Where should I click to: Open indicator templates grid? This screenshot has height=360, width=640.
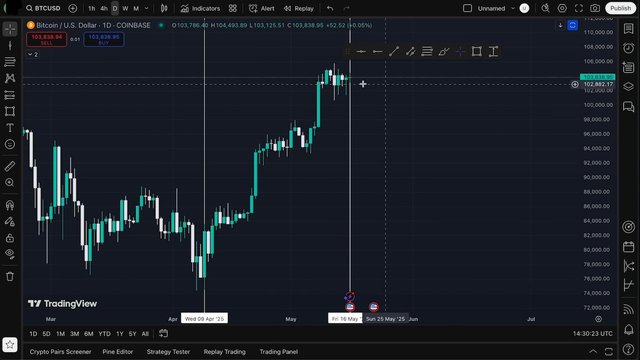233,8
